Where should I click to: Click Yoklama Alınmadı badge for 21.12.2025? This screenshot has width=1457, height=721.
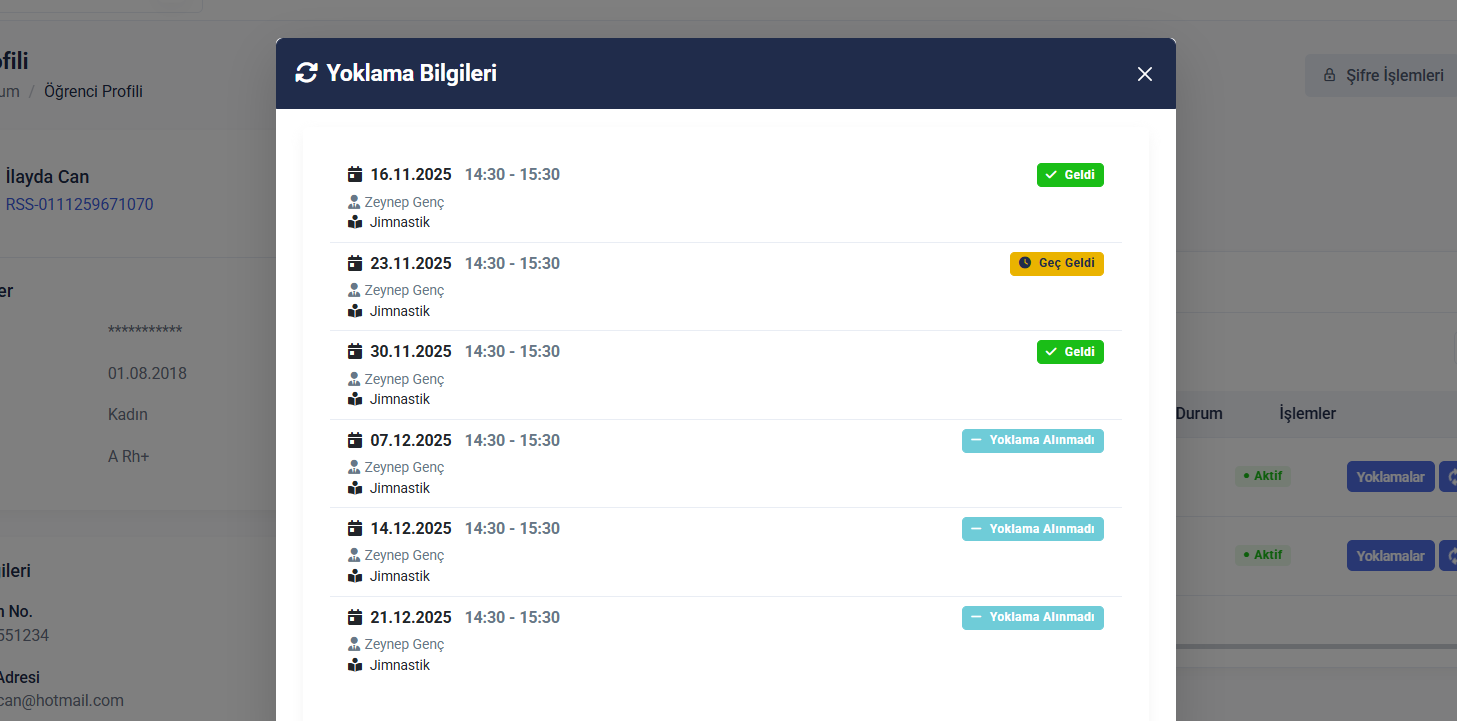[1032, 618]
